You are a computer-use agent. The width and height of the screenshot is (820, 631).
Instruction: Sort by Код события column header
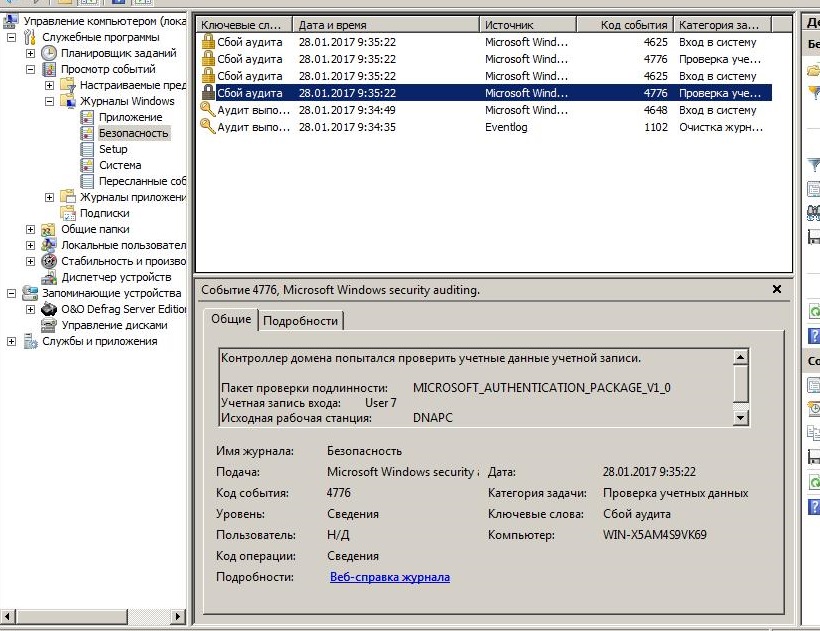(x=634, y=24)
